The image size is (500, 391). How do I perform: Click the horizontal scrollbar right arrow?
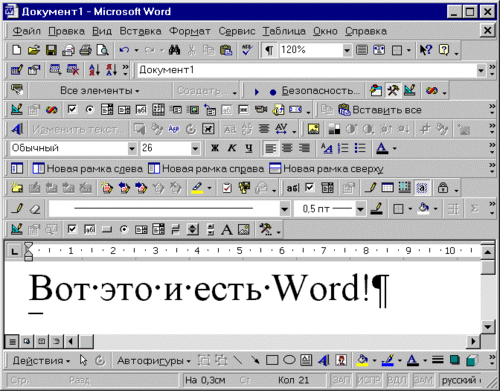click(x=474, y=341)
